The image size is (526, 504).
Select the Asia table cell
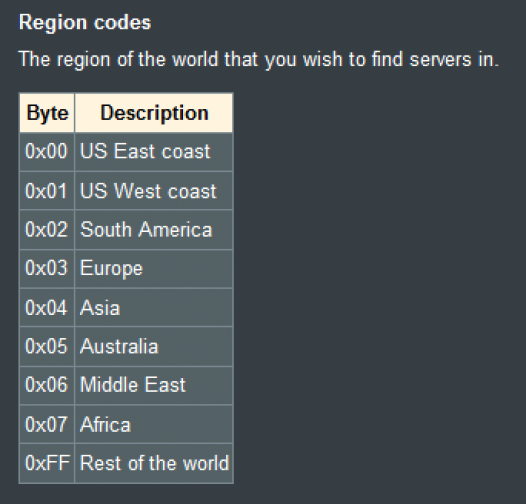154,308
